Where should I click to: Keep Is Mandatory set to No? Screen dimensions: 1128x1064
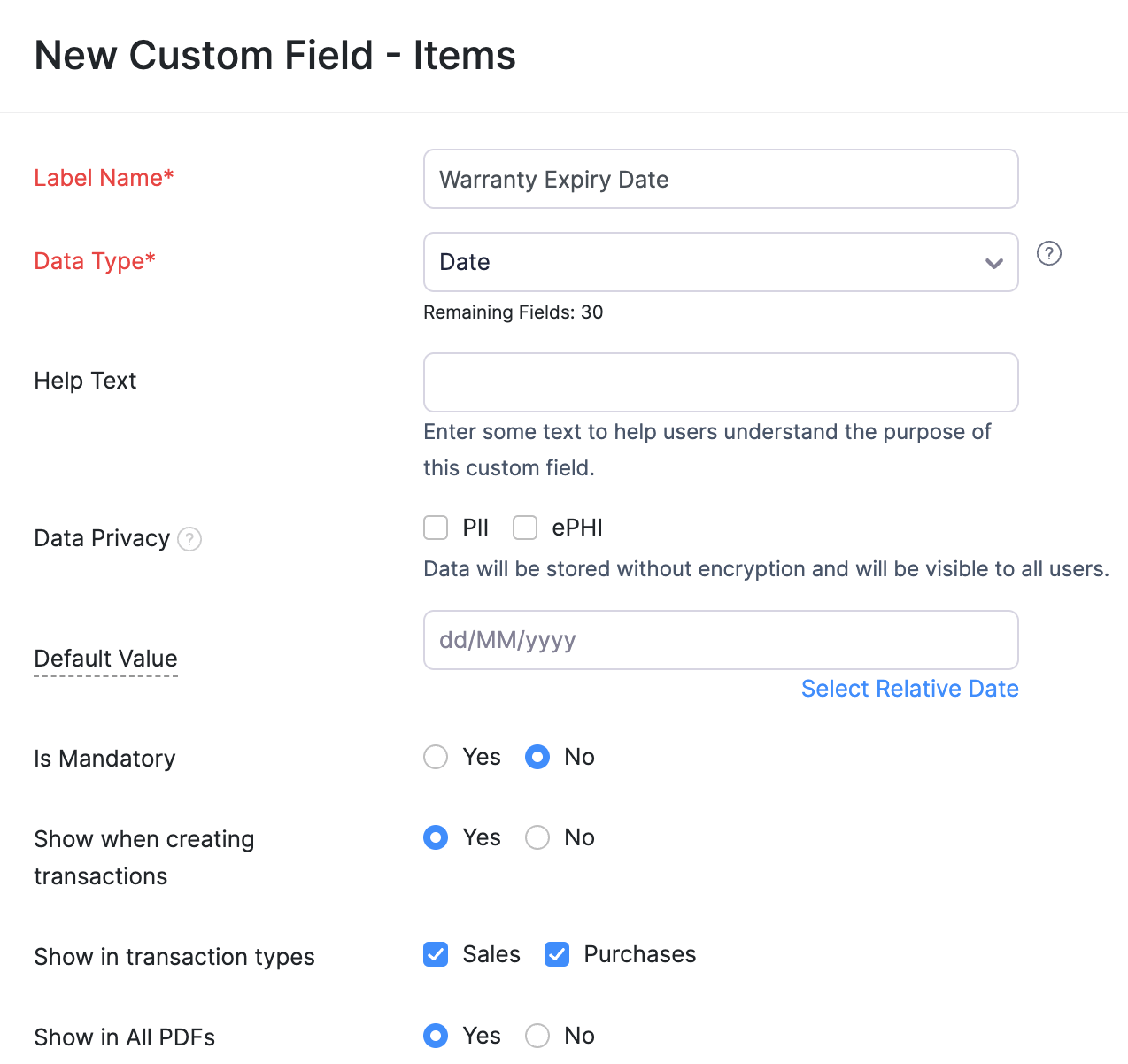(x=537, y=757)
